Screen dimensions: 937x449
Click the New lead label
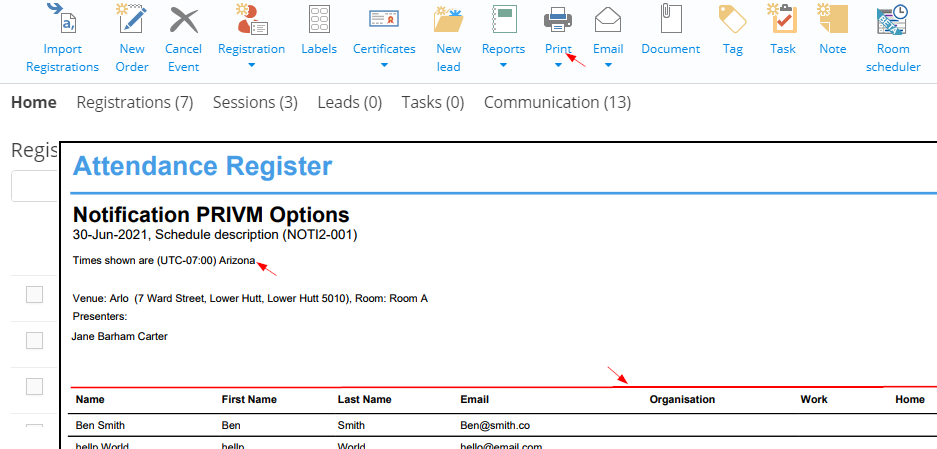(x=448, y=58)
